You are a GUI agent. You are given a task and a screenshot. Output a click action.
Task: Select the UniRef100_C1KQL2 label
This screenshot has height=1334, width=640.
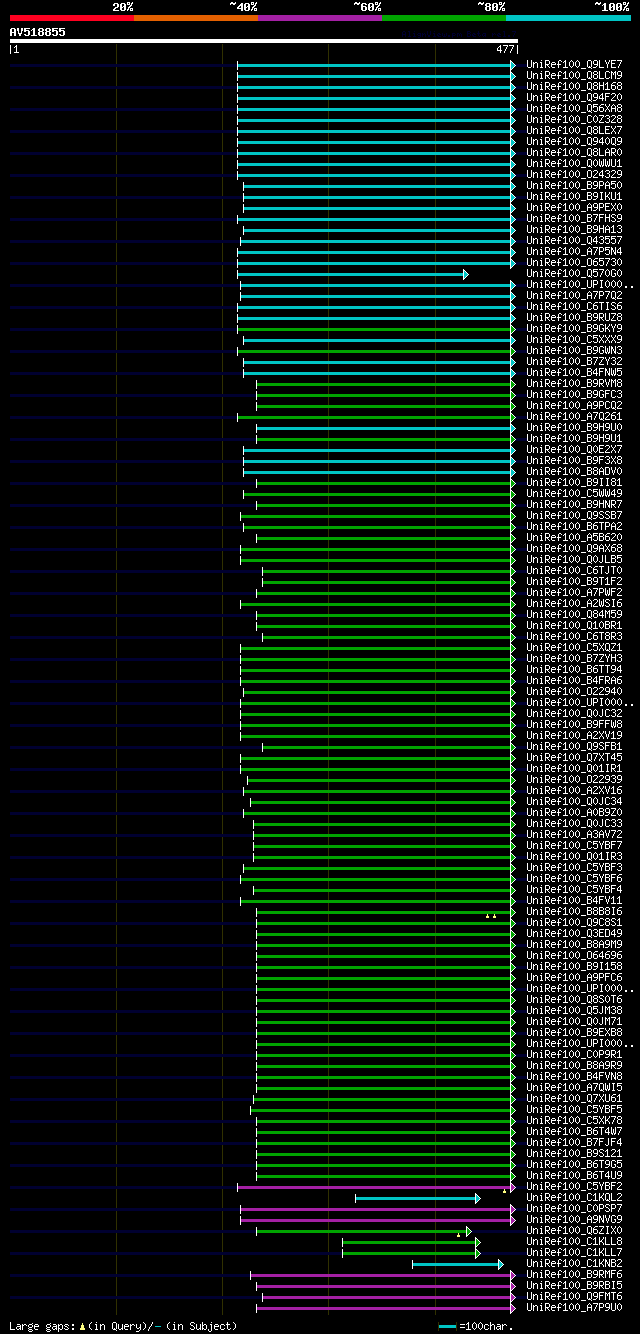coord(574,1198)
